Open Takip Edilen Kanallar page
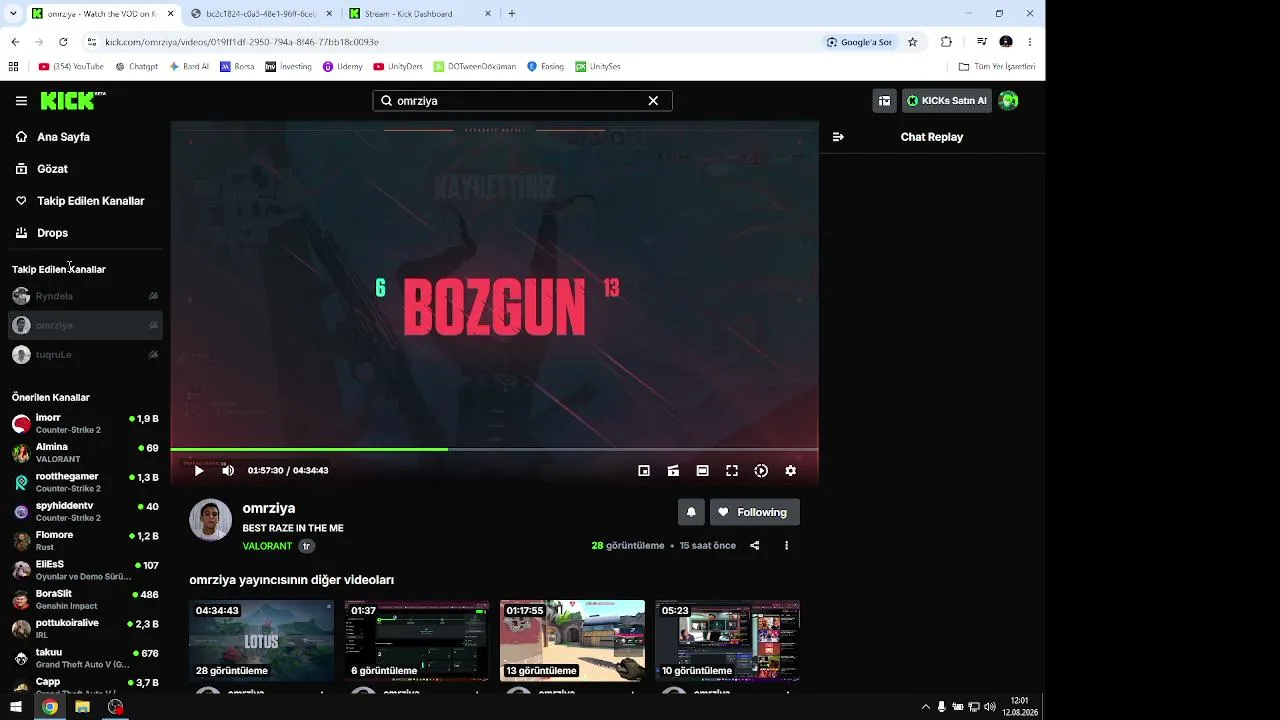Screen dimensions: 1280x720 (x=85, y=201)
